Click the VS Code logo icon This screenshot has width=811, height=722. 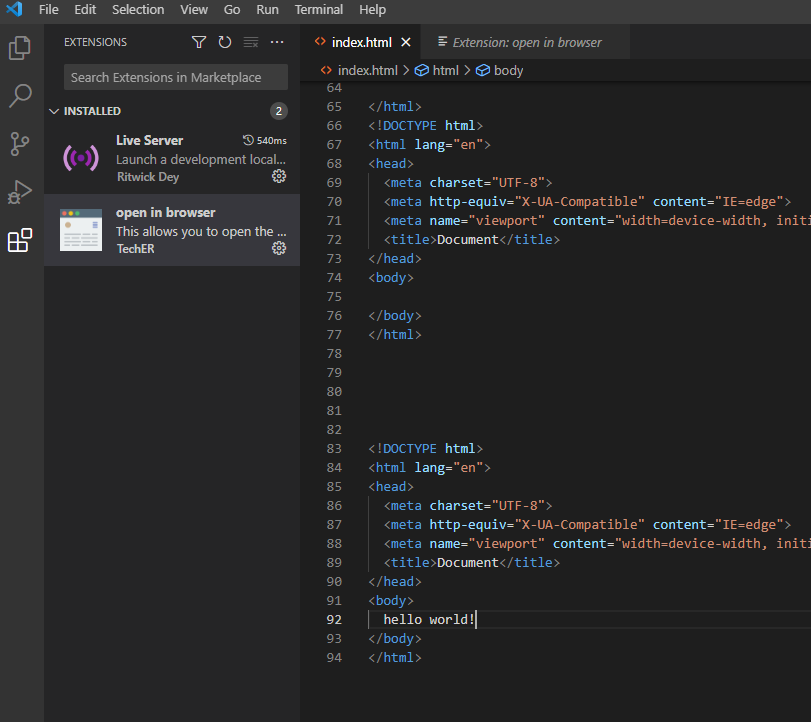pyautogui.click(x=14, y=9)
